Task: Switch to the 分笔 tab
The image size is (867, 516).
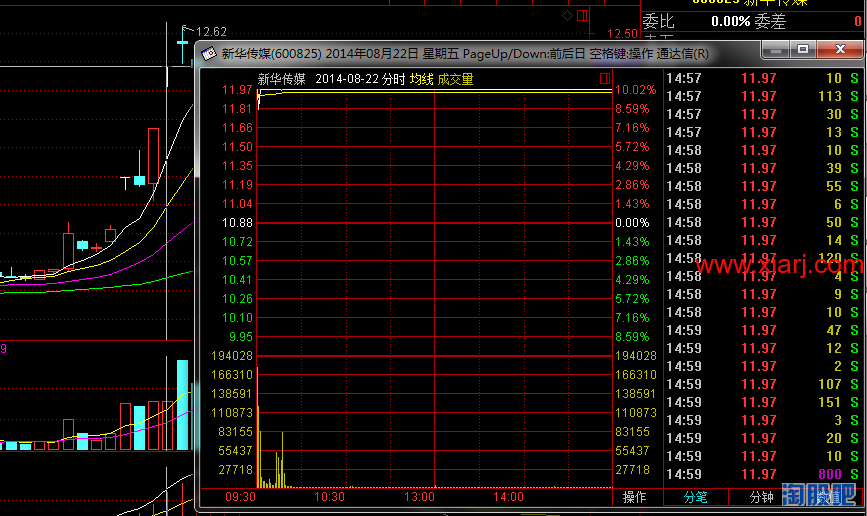Action: pos(696,497)
